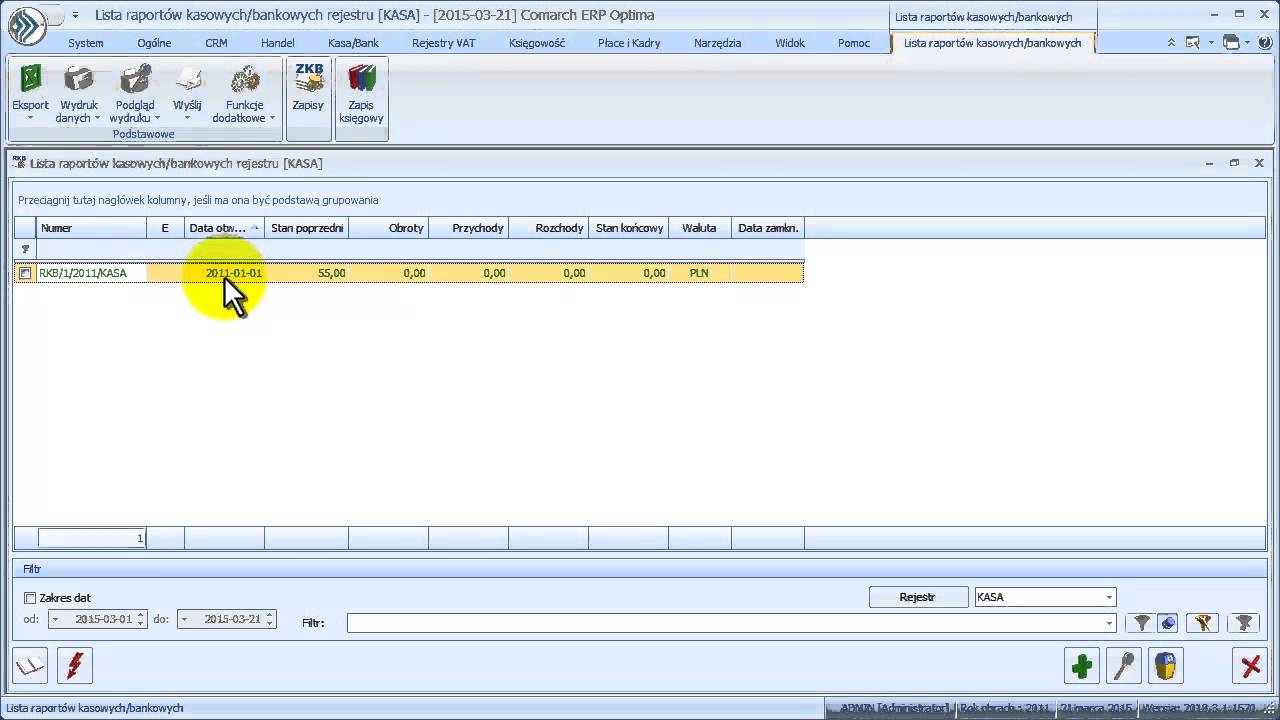This screenshot has width=1280, height=720.
Task: Open the System menu tab
Action: tap(86, 43)
